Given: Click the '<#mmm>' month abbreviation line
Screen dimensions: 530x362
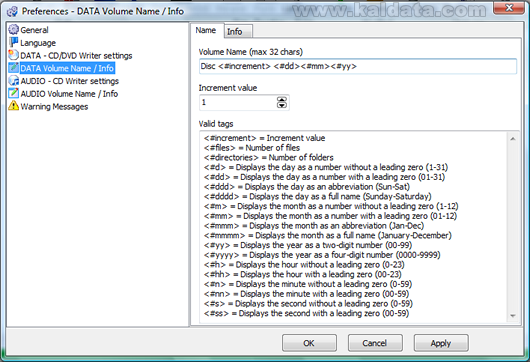Looking at the screenshot, I should coord(314,226).
